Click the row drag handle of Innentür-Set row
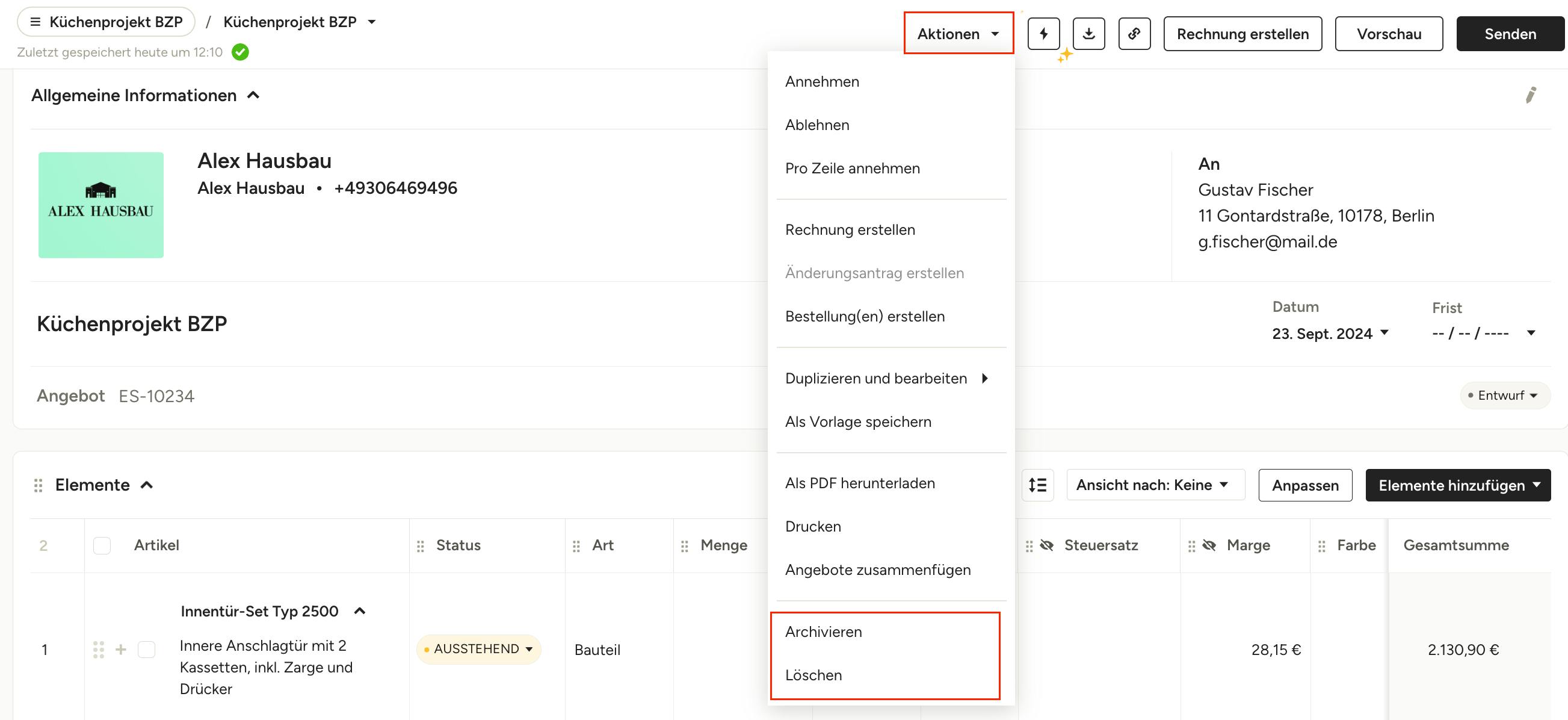Viewport: 1568px width, 720px height. [x=99, y=650]
